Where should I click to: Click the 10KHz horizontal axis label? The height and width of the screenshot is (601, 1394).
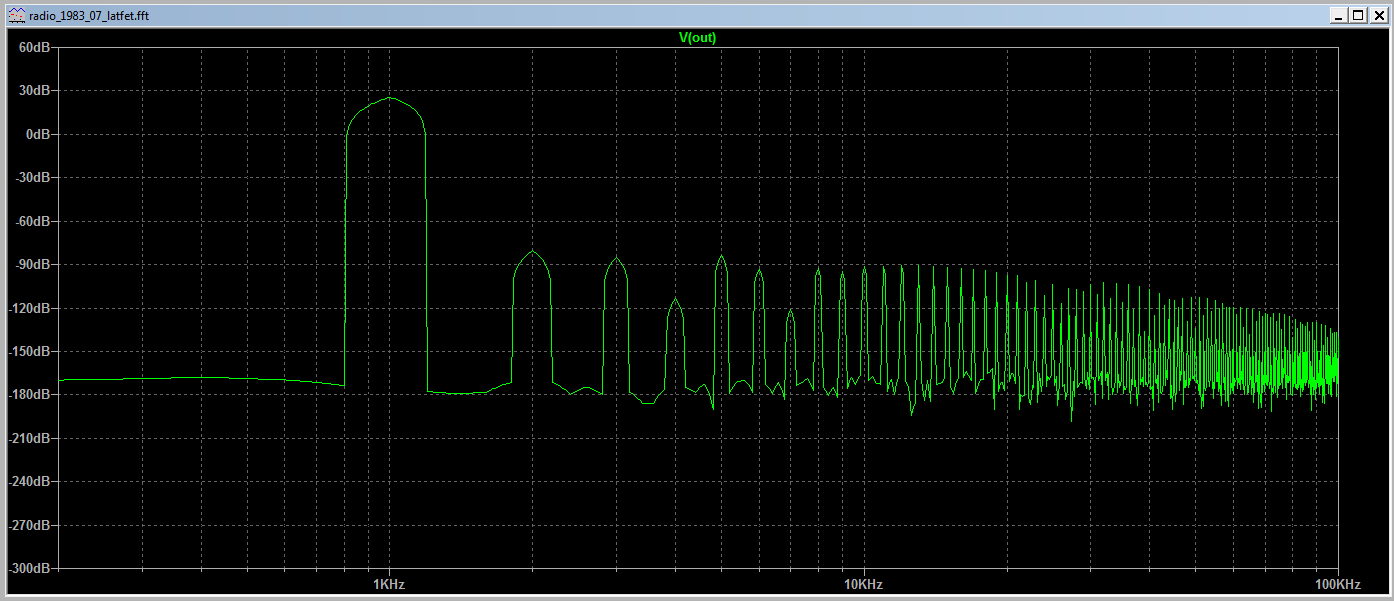point(863,583)
